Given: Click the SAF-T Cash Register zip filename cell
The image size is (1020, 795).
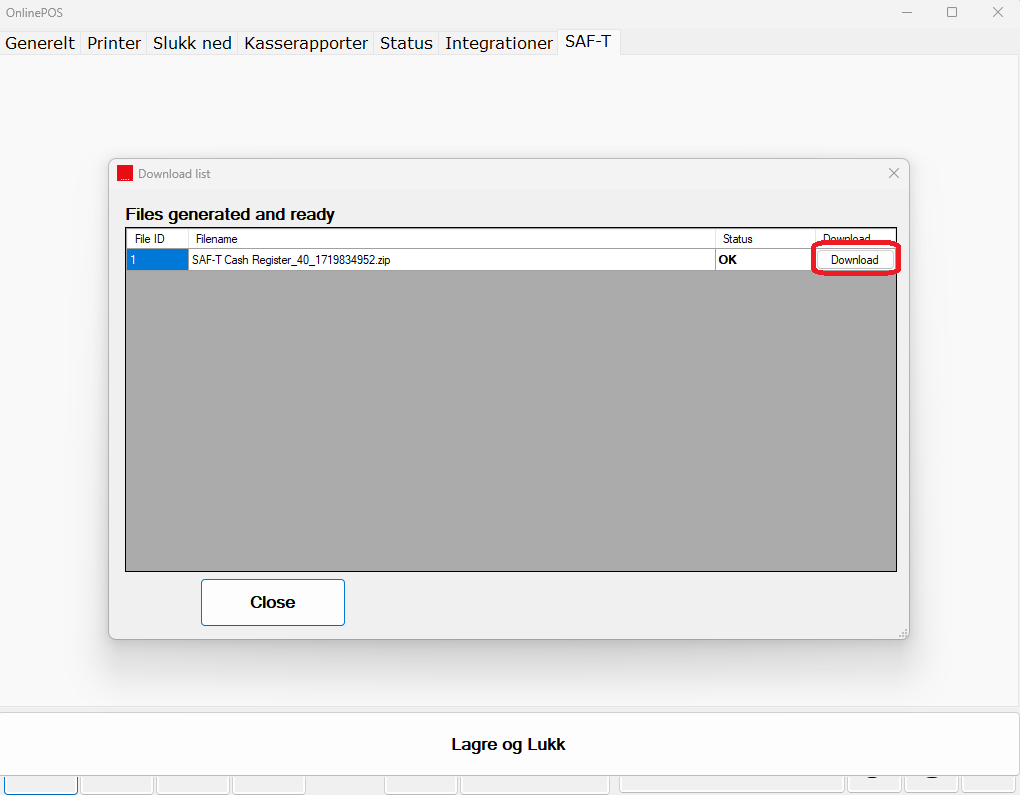Looking at the screenshot, I should click(x=451, y=260).
